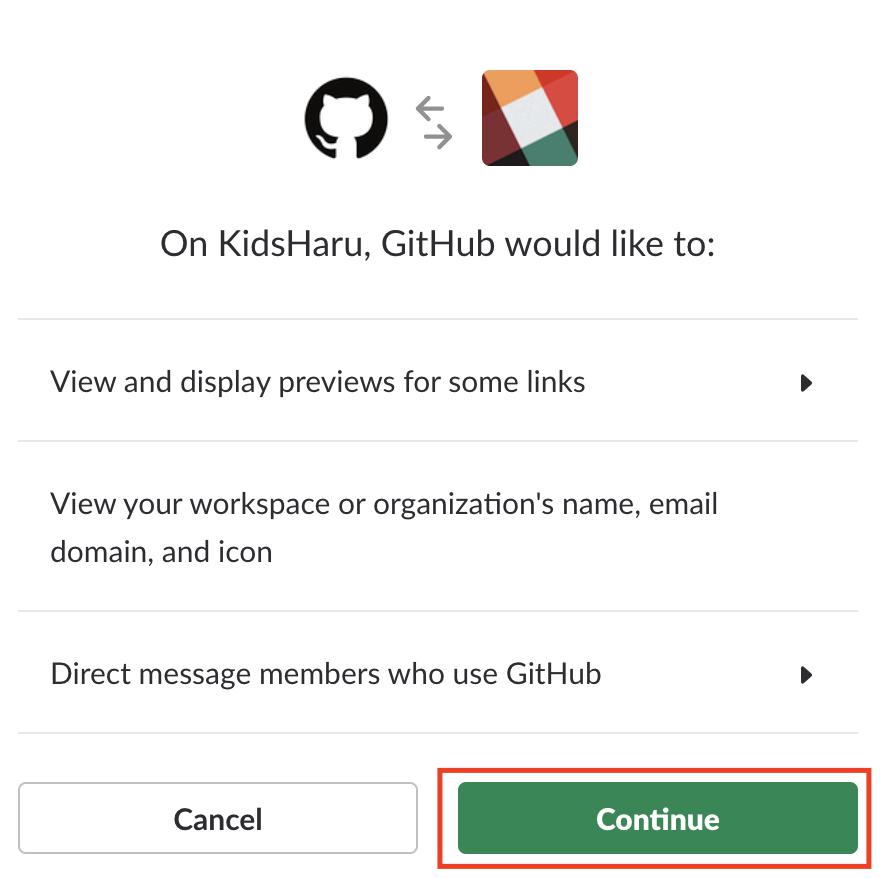Expand the link previews permission arrow
The image size is (882, 878).
[x=806, y=382]
